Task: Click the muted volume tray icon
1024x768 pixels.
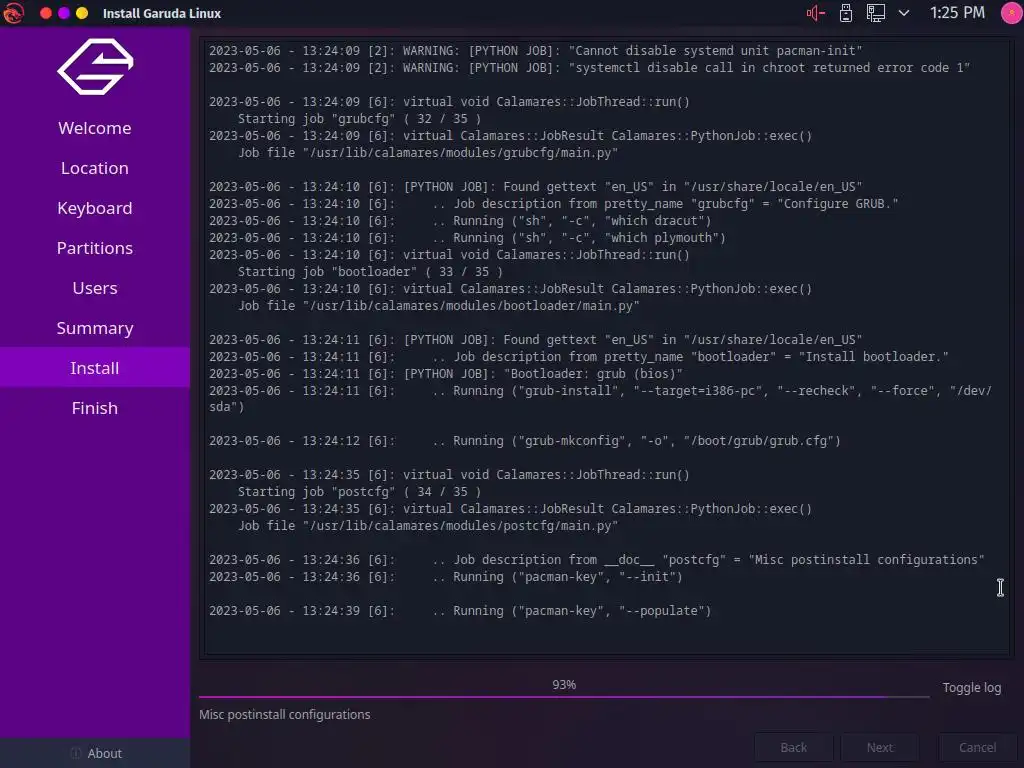Action: 815,13
